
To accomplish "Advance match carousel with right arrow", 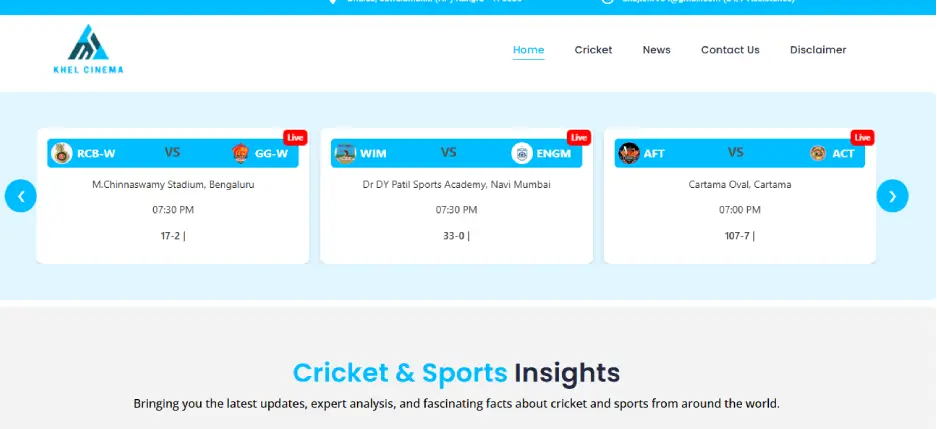I will [x=892, y=196].
